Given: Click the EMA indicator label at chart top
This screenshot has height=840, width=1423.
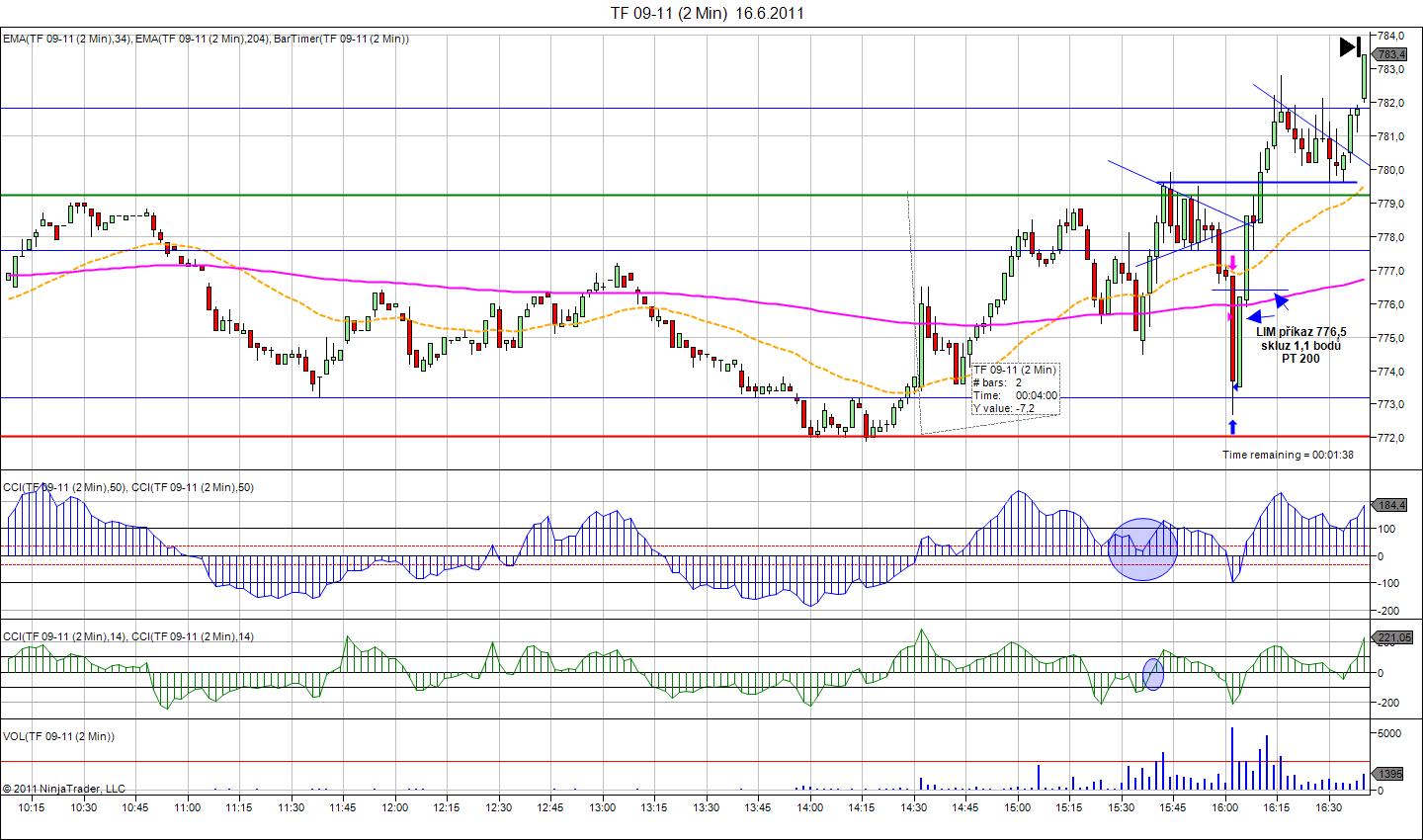Looking at the screenshot, I should [x=206, y=39].
